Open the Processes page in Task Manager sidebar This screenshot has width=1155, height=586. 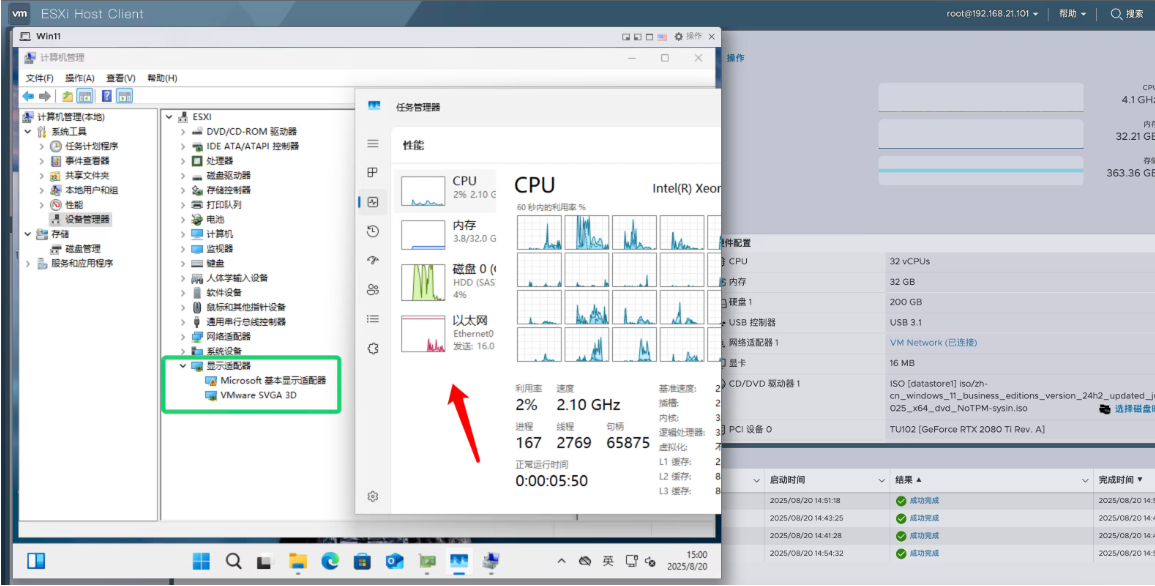point(373,172)
